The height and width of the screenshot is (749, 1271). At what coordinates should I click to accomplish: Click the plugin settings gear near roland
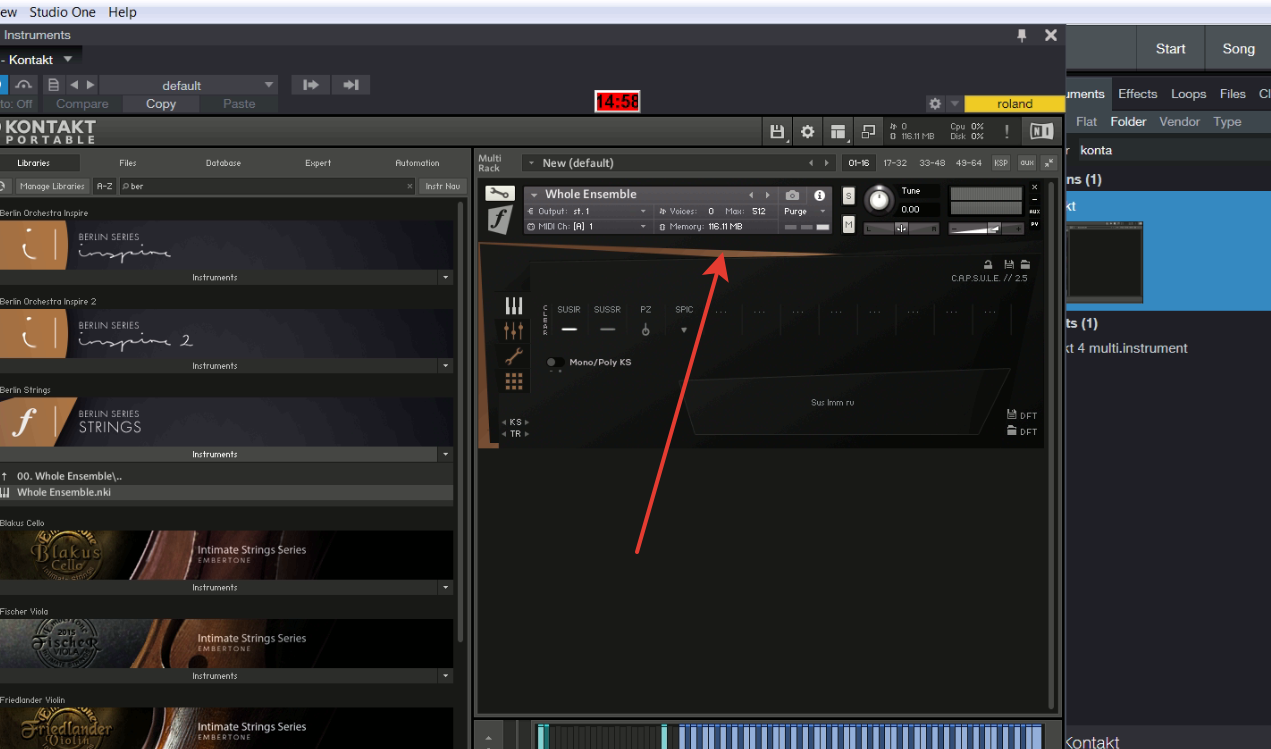[934, 103]
